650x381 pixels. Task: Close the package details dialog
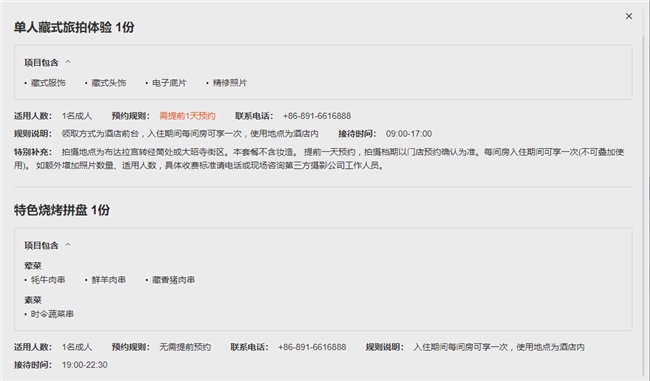click(x=629, y=16)
